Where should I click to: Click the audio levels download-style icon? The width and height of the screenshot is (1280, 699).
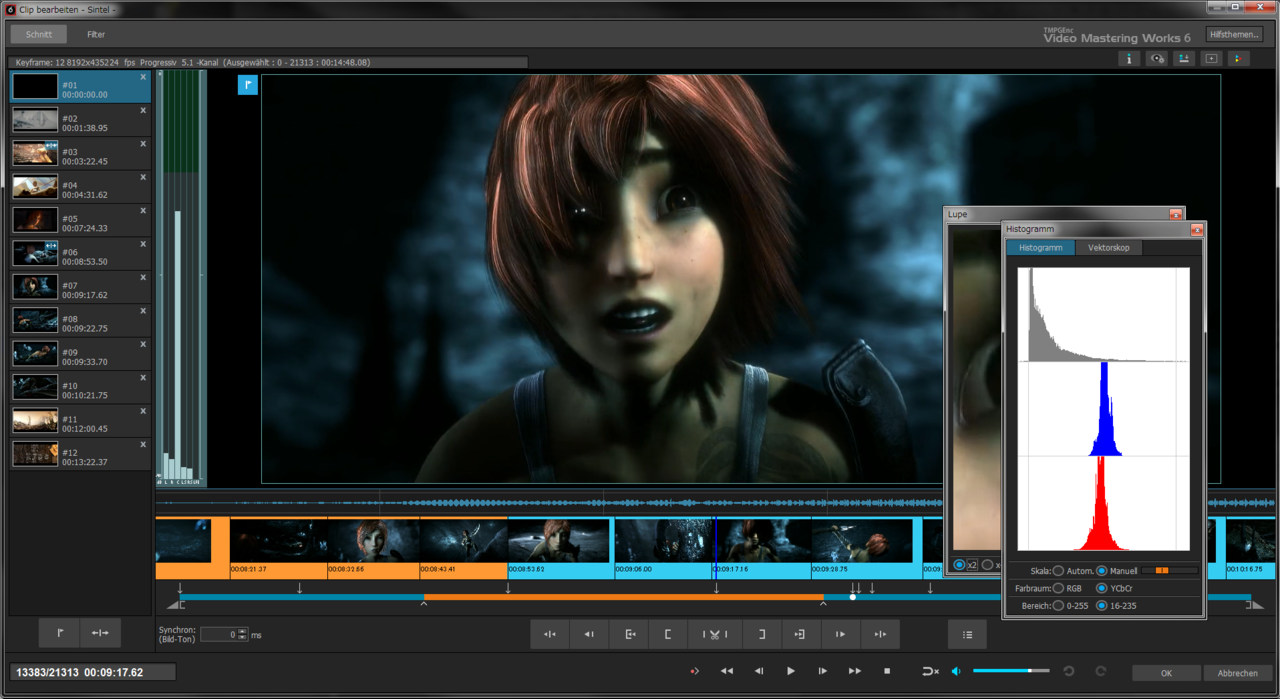[x=1184, y=58]
